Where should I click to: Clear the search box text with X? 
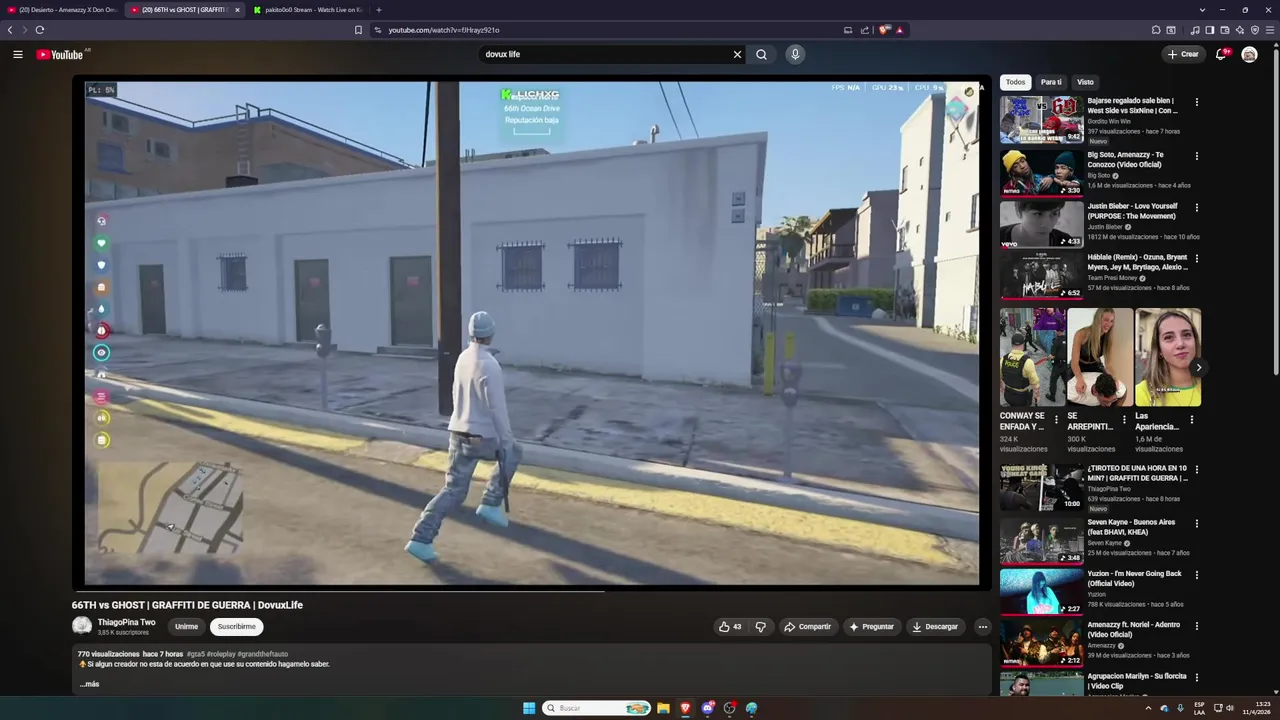[738, 54]
